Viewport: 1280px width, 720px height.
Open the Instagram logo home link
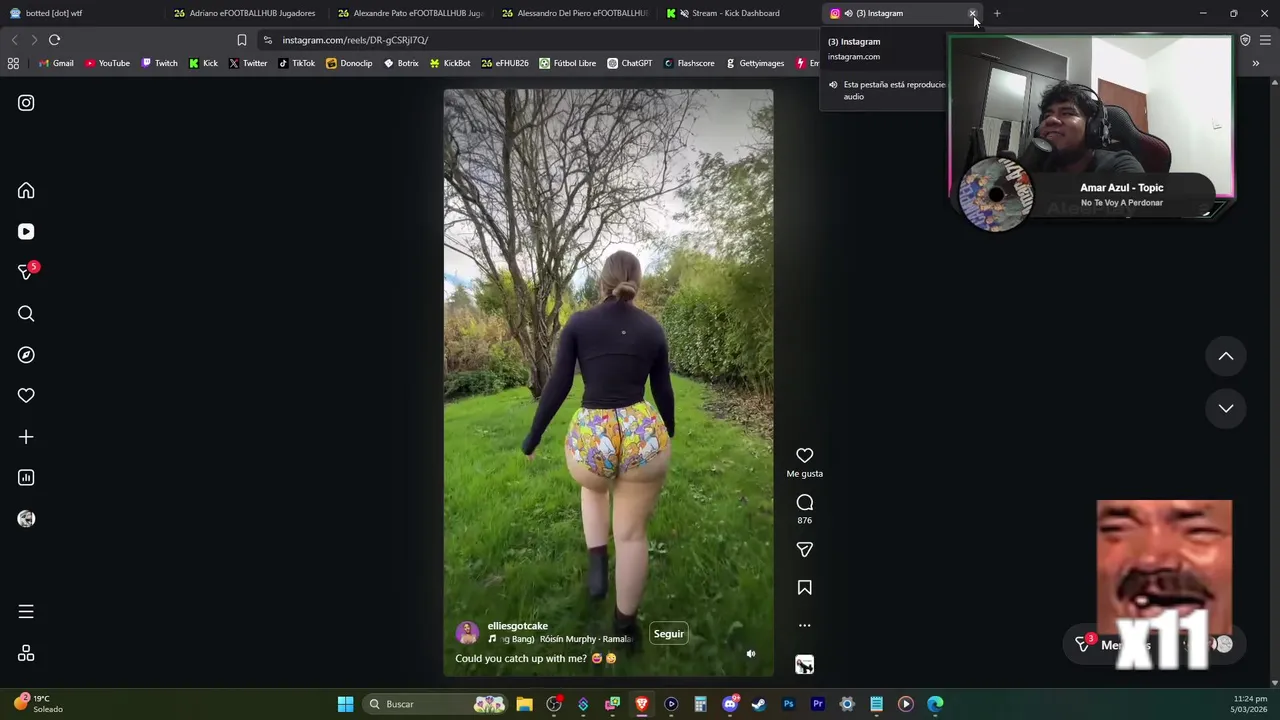tap(26, 103)
